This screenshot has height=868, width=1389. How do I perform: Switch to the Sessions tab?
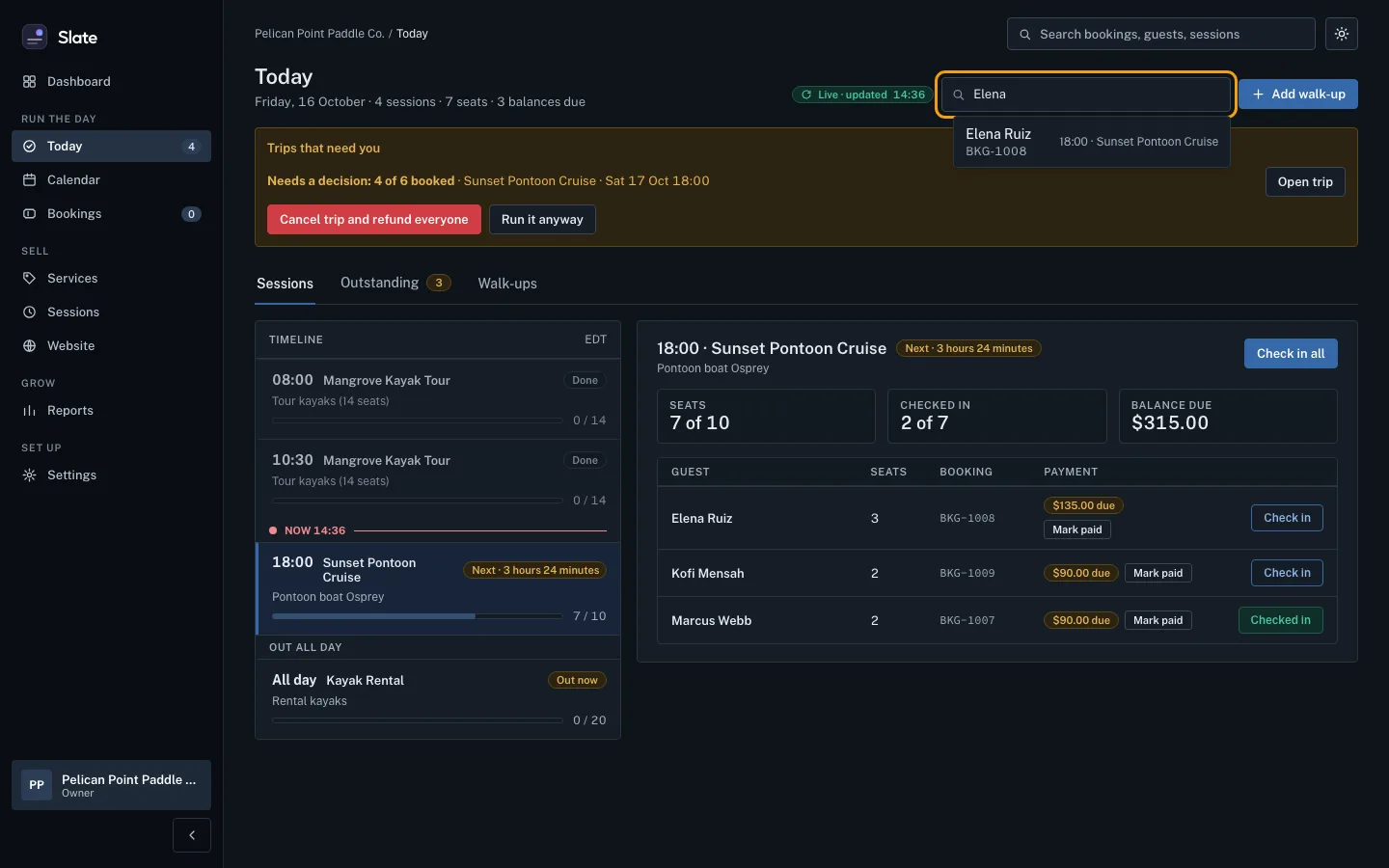pos(285,284)
